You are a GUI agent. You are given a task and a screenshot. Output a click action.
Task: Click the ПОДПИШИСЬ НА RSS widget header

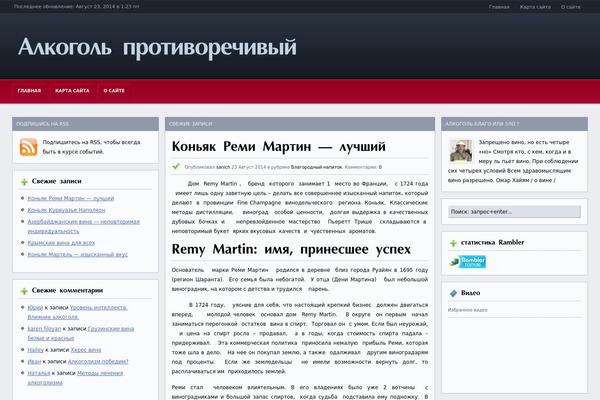click(85, 124)
